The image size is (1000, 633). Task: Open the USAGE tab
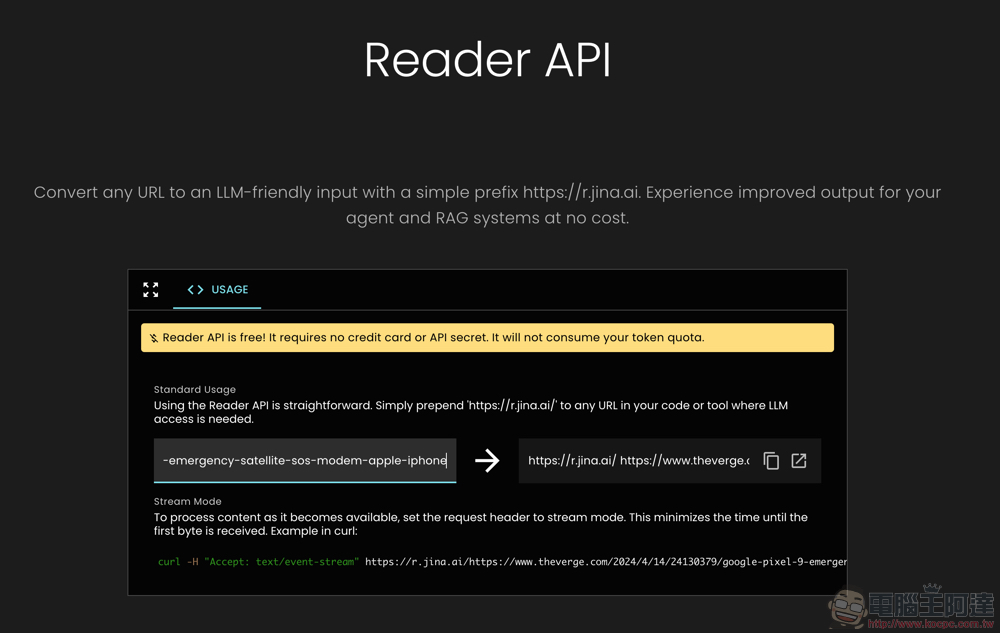click(217, 290)
